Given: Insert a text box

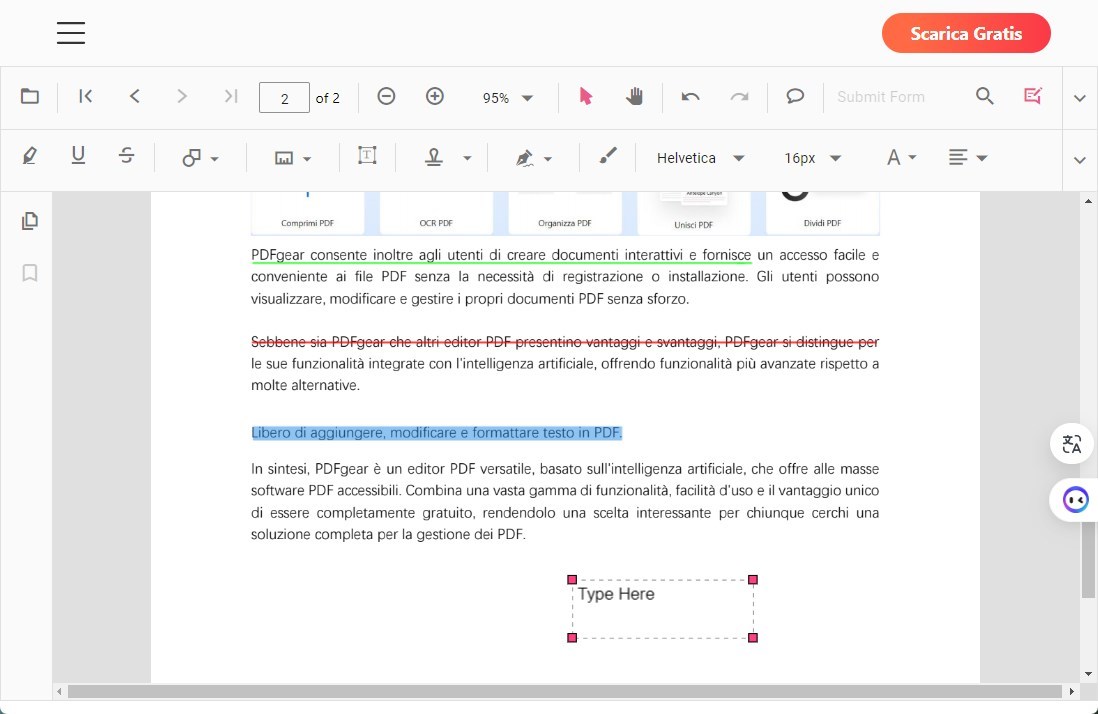Looking at the screenshot, I should pyautogui.click(x=367, y=156).
